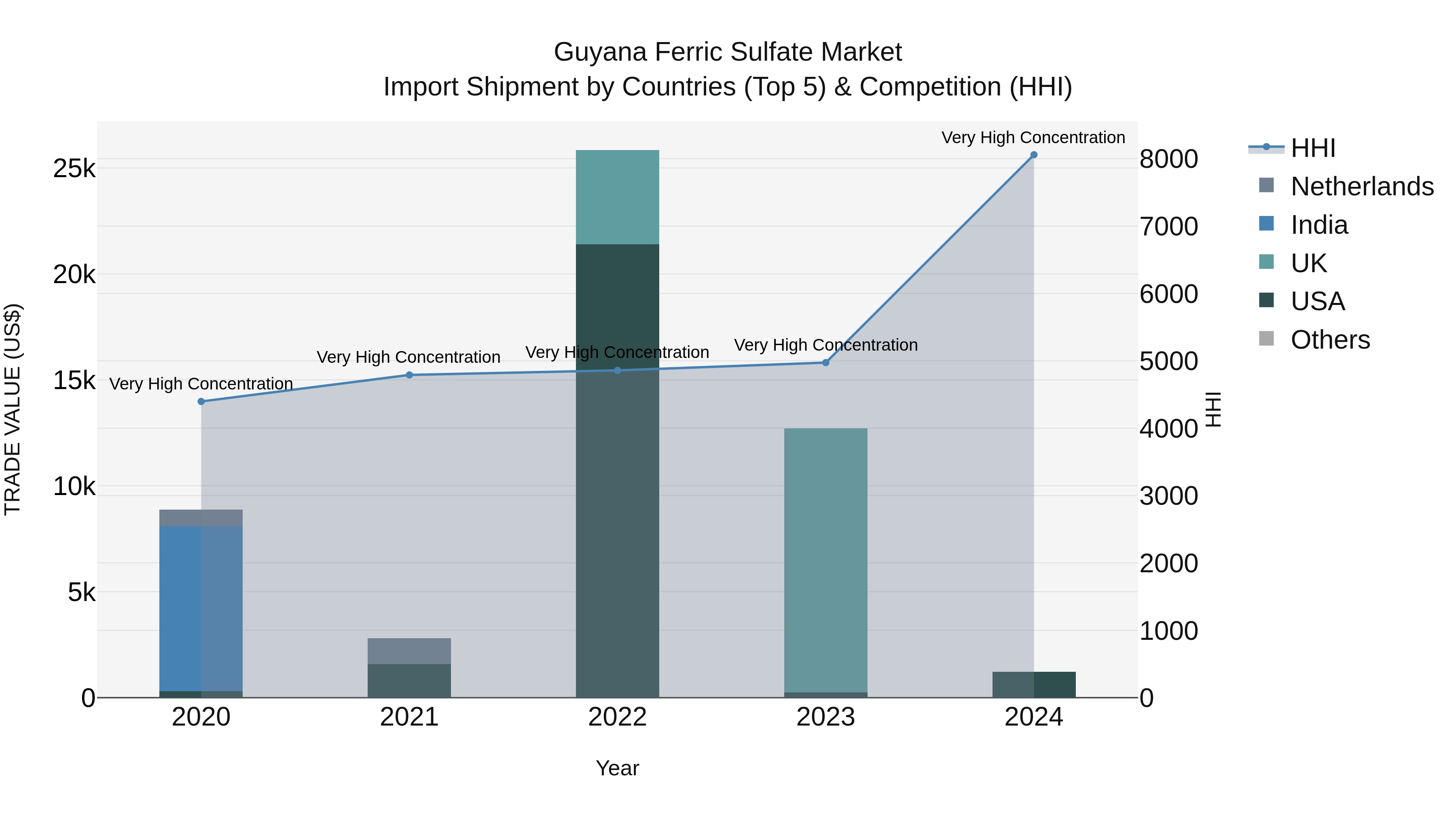Click the Netherlands bar segment for 2021
Viewport: 1456px width, 819px height.
[409, 651]
